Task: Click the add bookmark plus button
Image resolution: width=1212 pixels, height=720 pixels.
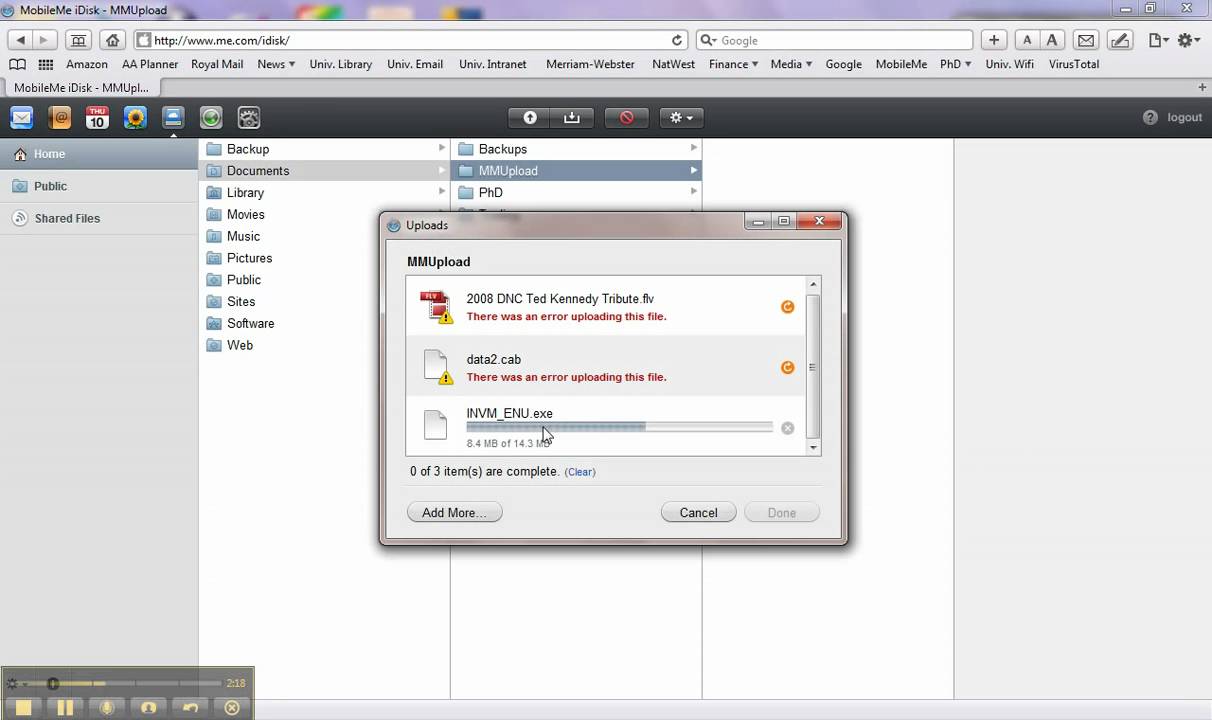Action: (x=994, y=40)
